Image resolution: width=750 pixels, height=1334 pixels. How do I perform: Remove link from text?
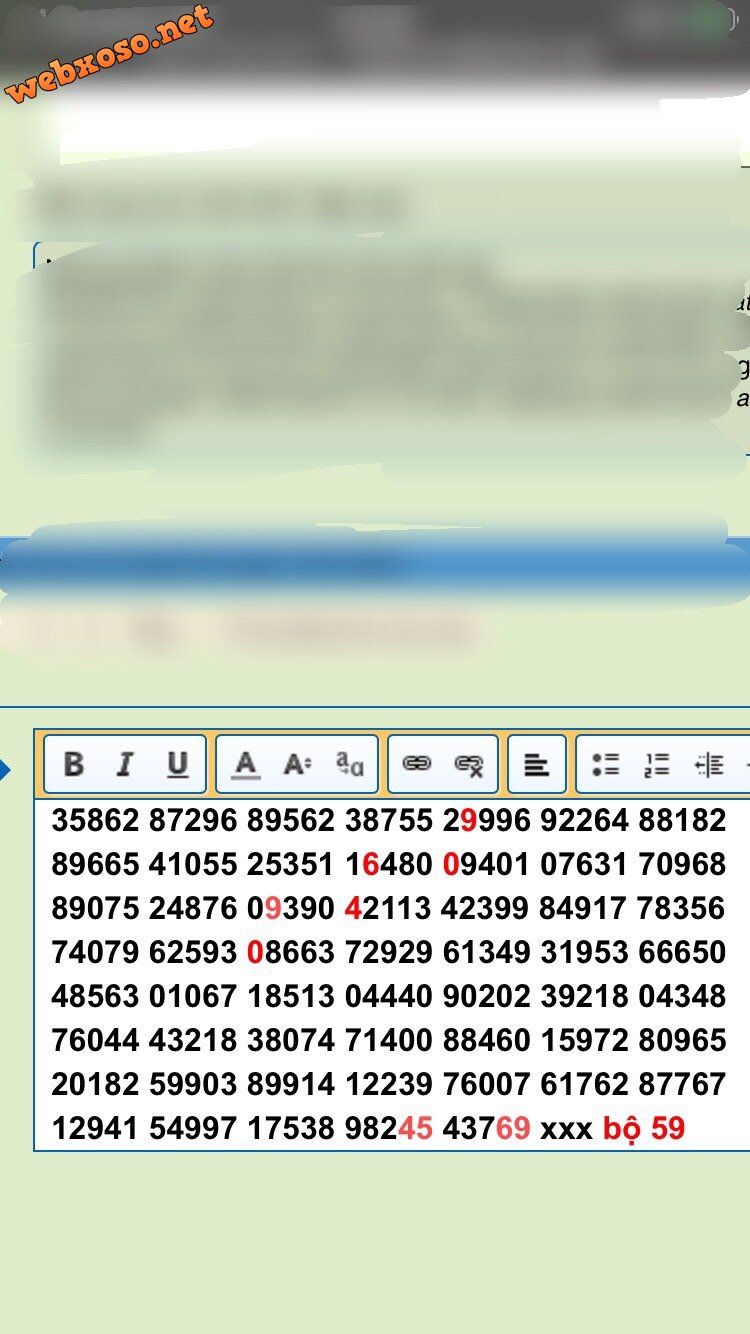[468, 765]
